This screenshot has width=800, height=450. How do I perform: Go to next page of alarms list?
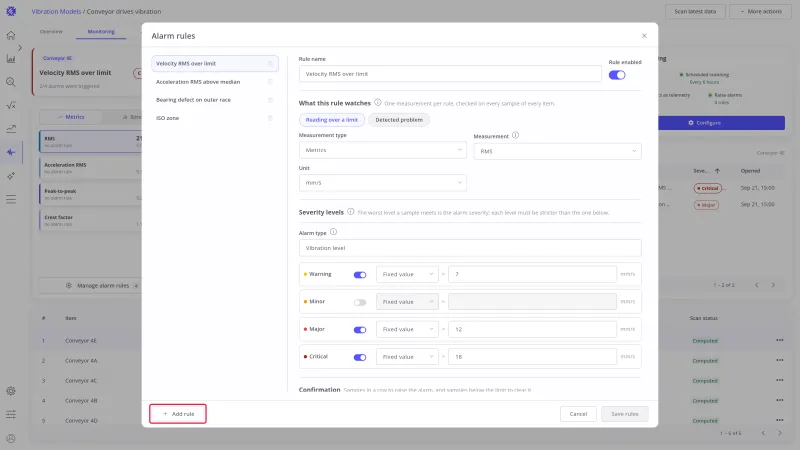tap(773, 285)
